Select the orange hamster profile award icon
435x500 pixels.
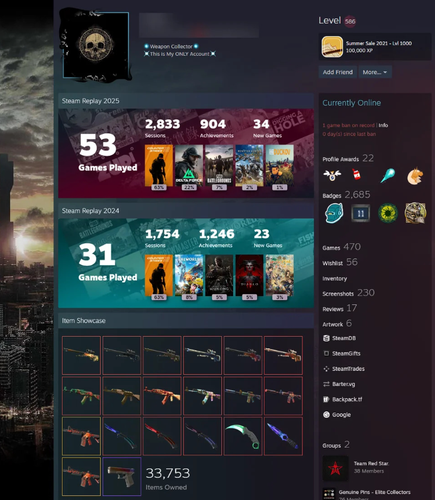[415, 176]
